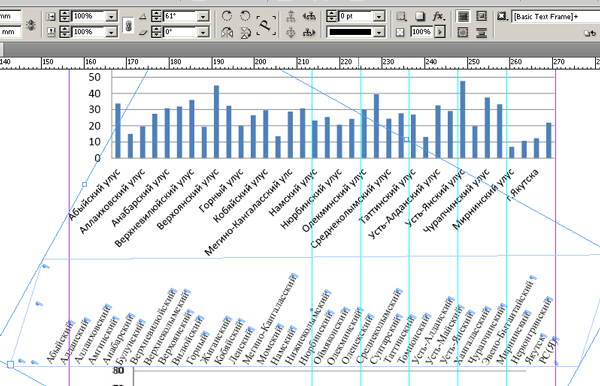Click the Flip Vertical icon

pos(245,33)
